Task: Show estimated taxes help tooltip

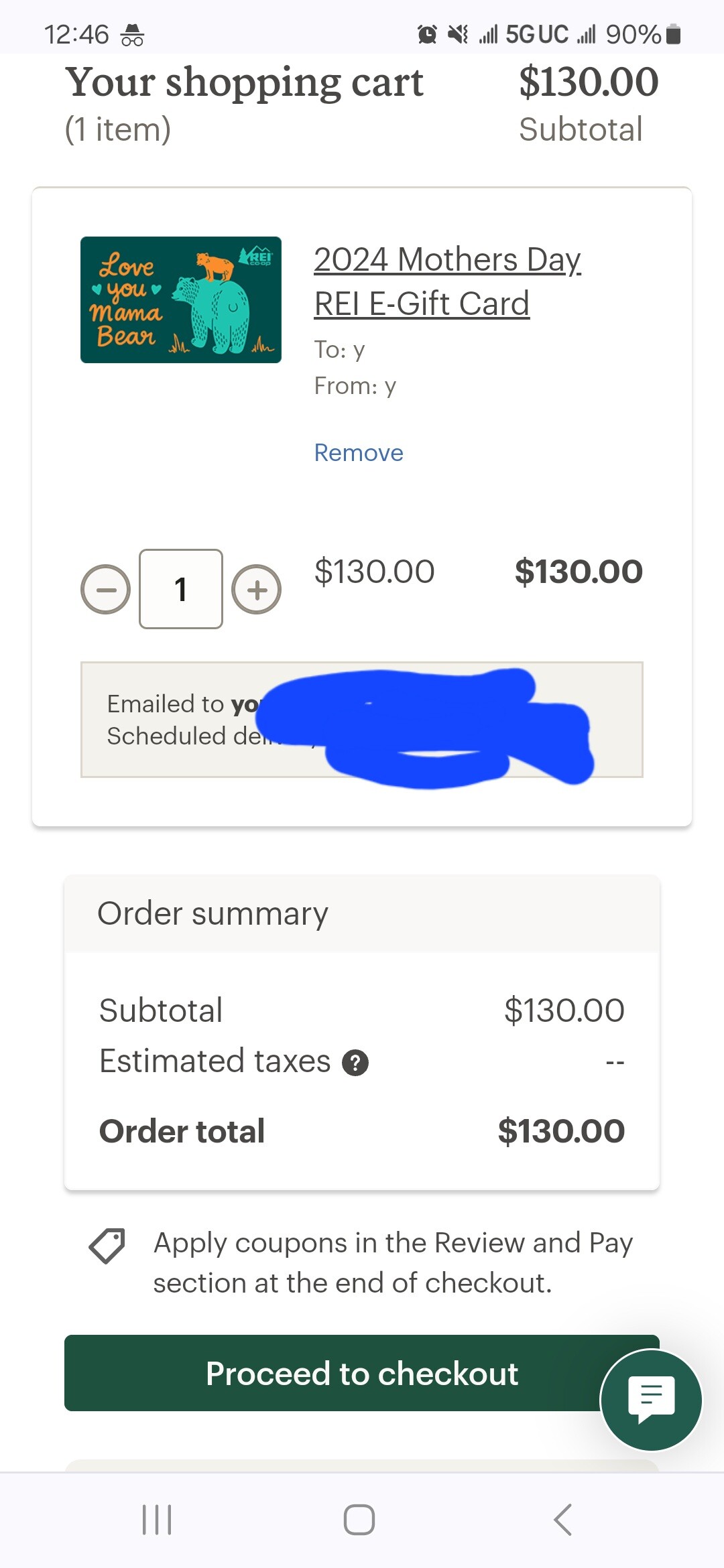Action: (355, 1062)
